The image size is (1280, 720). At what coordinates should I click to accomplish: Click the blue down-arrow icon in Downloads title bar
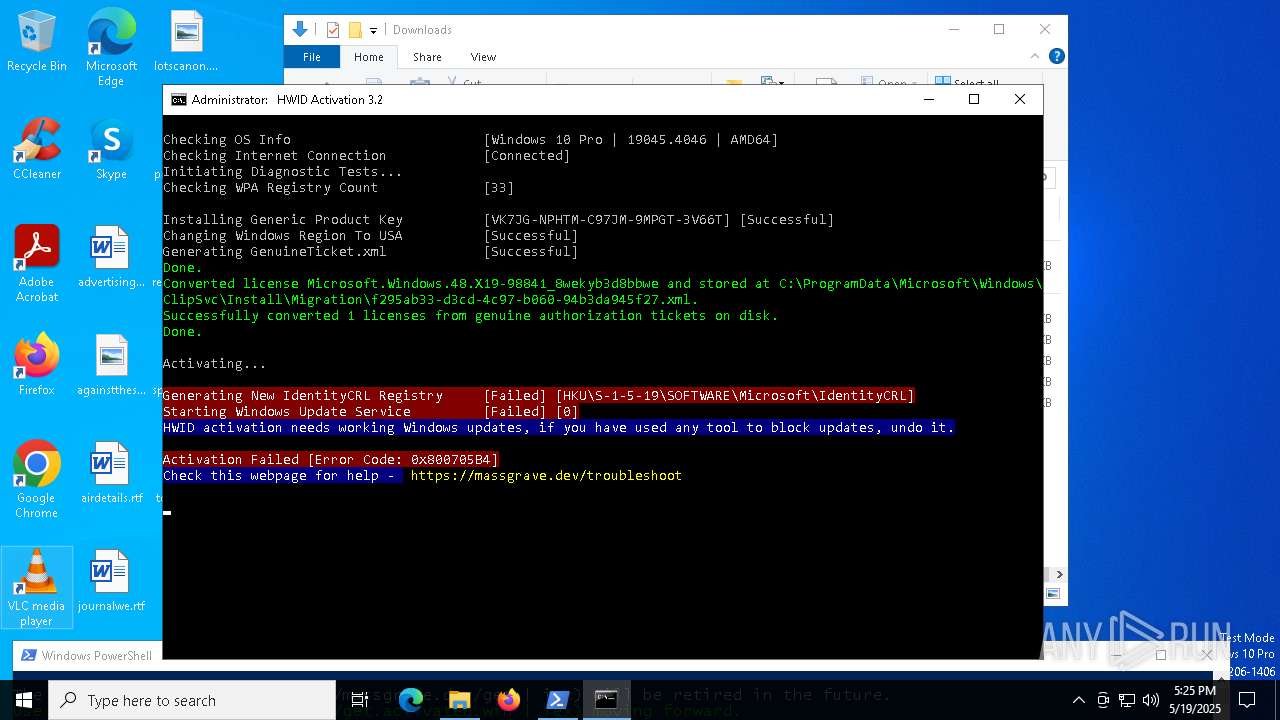[299, 29]
